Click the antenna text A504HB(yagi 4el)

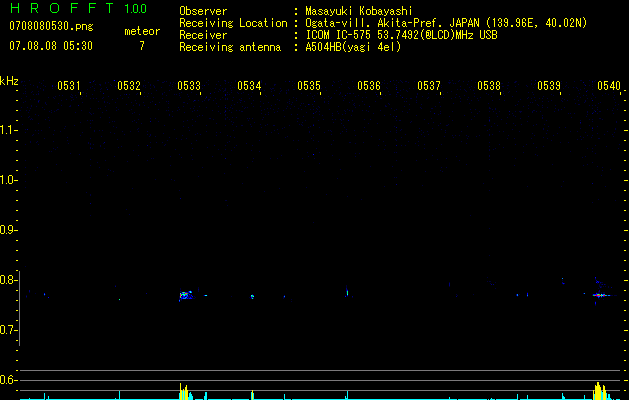coord(353,47)
